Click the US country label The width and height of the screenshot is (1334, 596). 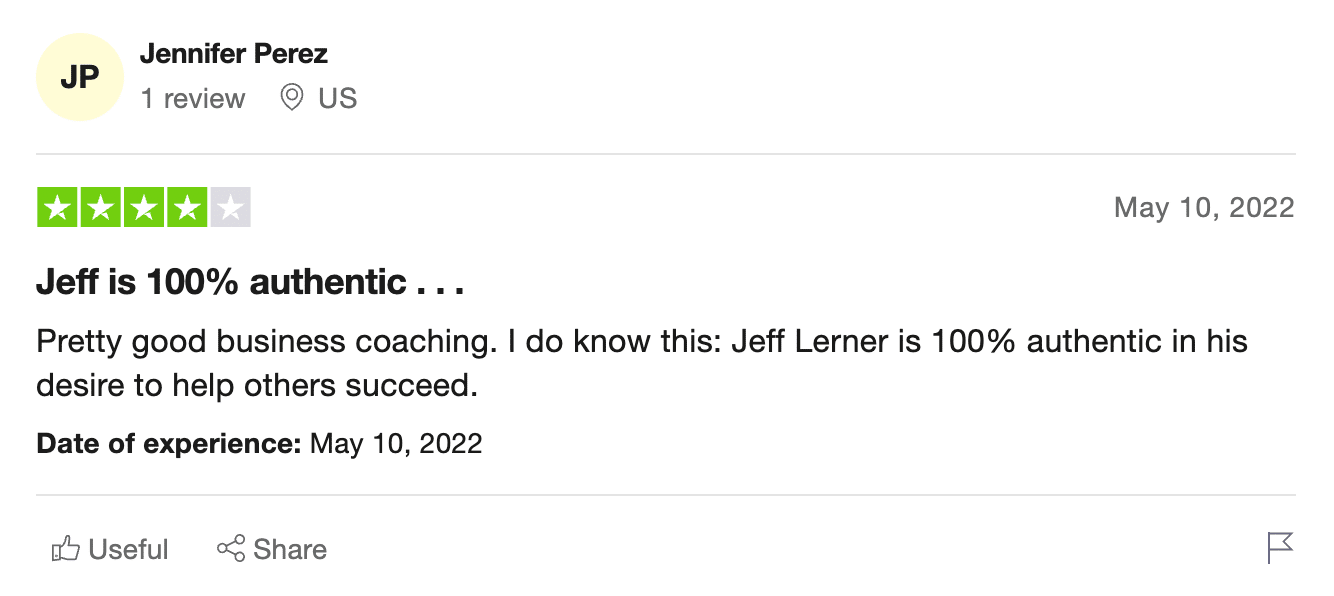tap(338, 98)
